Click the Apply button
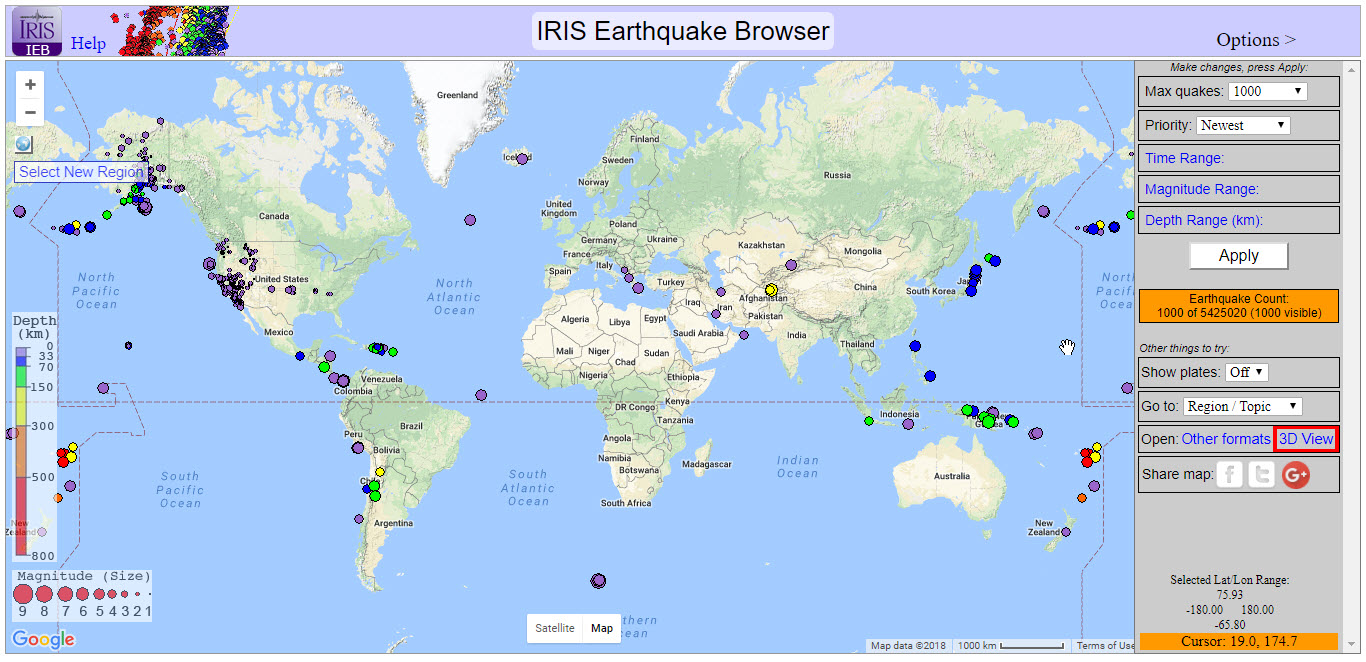Image resolution: width=1366 pixels, height=662 pixels. tap(1238, 256)
